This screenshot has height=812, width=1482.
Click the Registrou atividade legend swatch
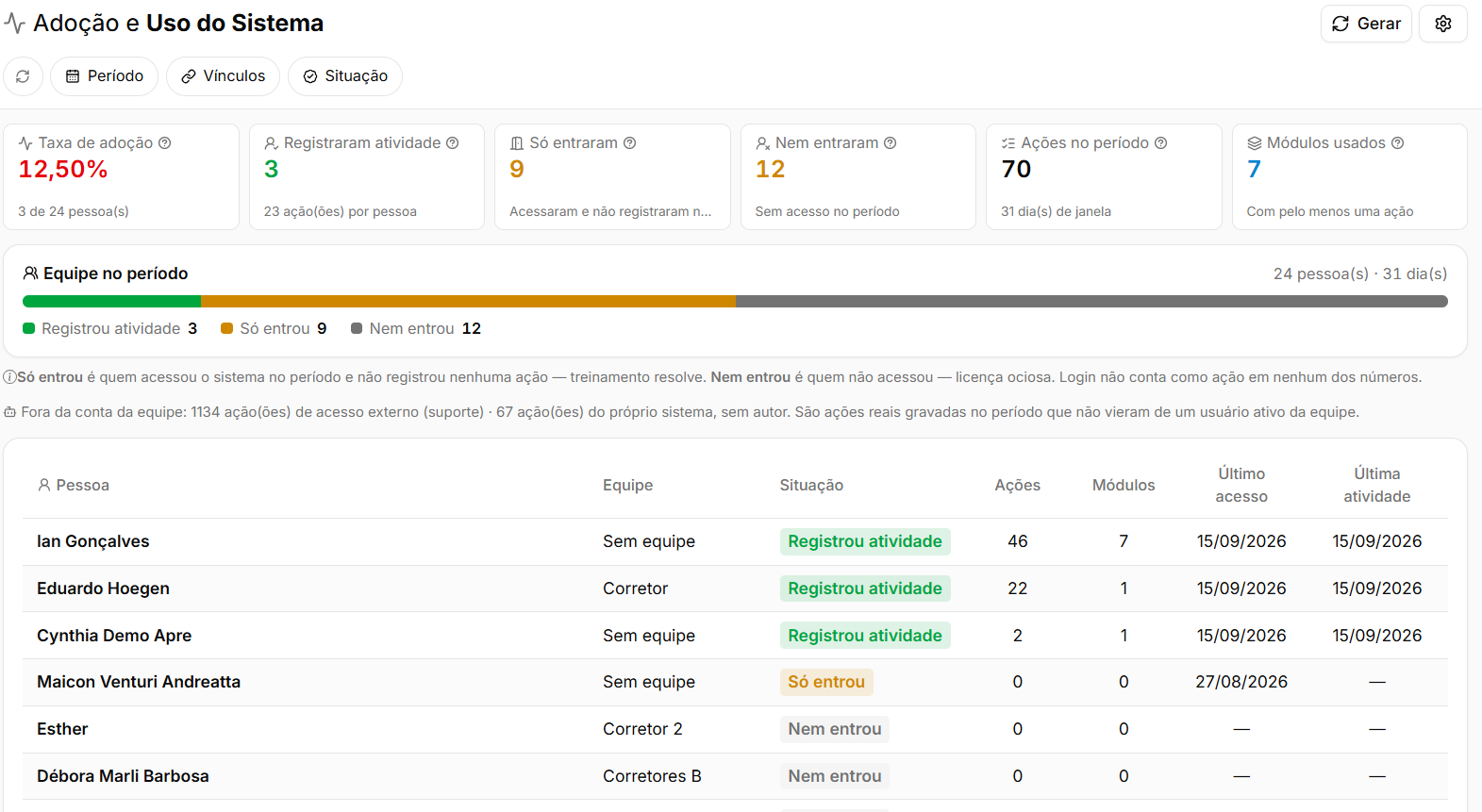click(29, 328)
